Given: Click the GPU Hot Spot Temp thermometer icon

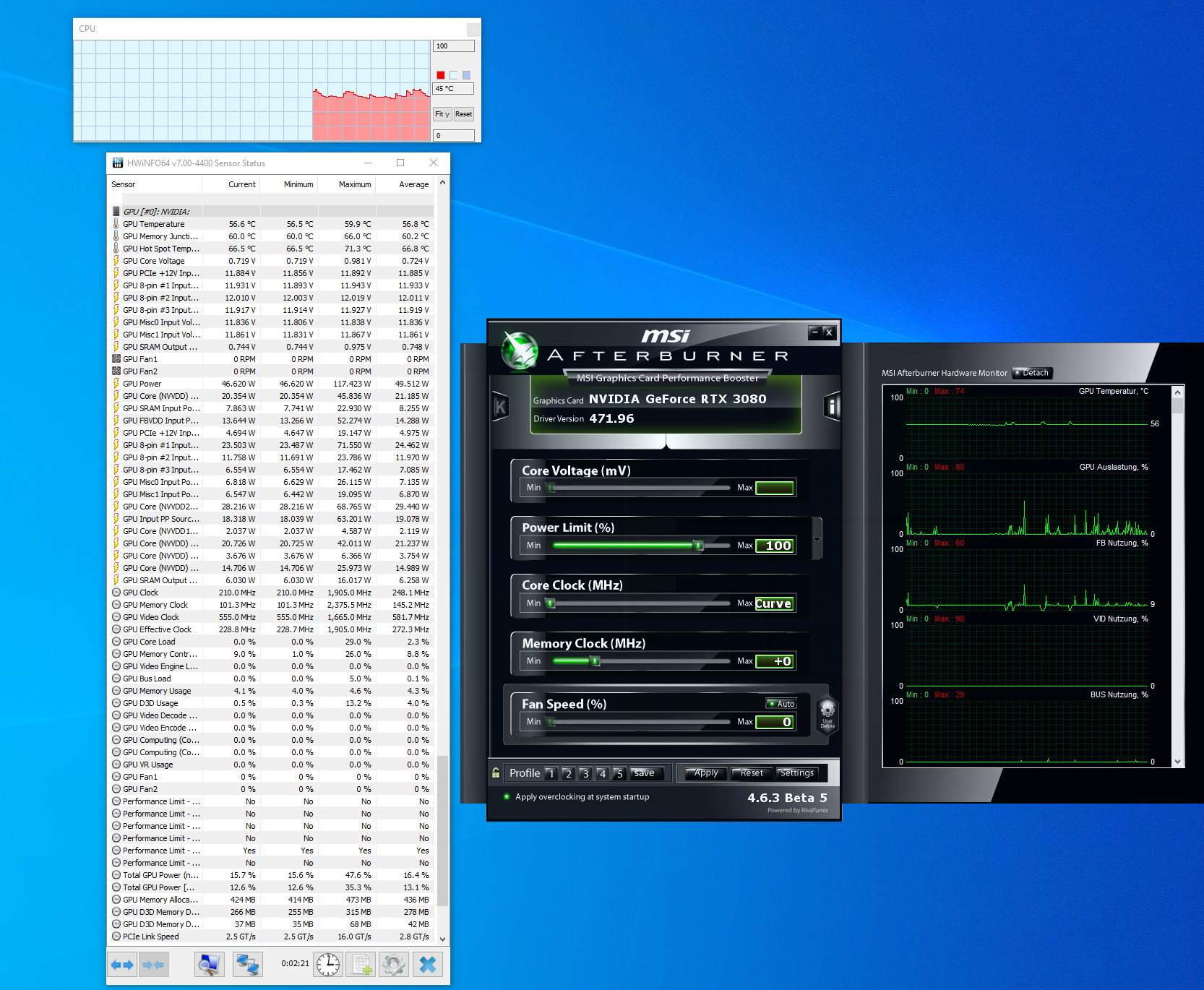Looking at the screenshot, I should click(116, 249).
